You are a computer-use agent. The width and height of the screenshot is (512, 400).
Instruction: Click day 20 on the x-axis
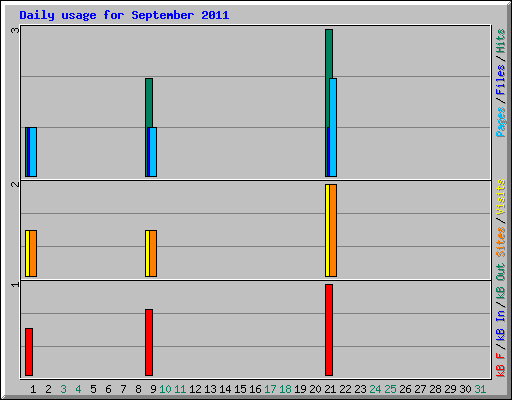tap(315, 389)
